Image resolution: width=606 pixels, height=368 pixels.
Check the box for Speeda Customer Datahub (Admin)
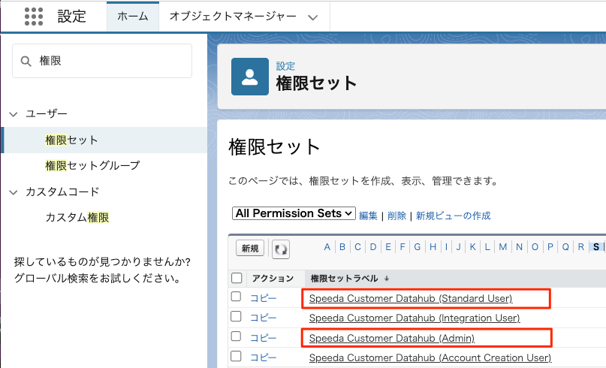[236, 336]
